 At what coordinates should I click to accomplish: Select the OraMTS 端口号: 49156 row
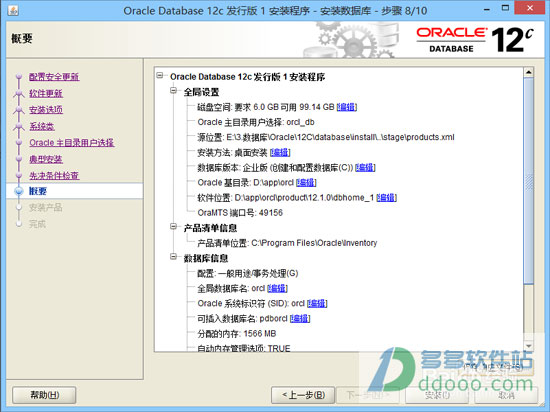tap(240, 213)
